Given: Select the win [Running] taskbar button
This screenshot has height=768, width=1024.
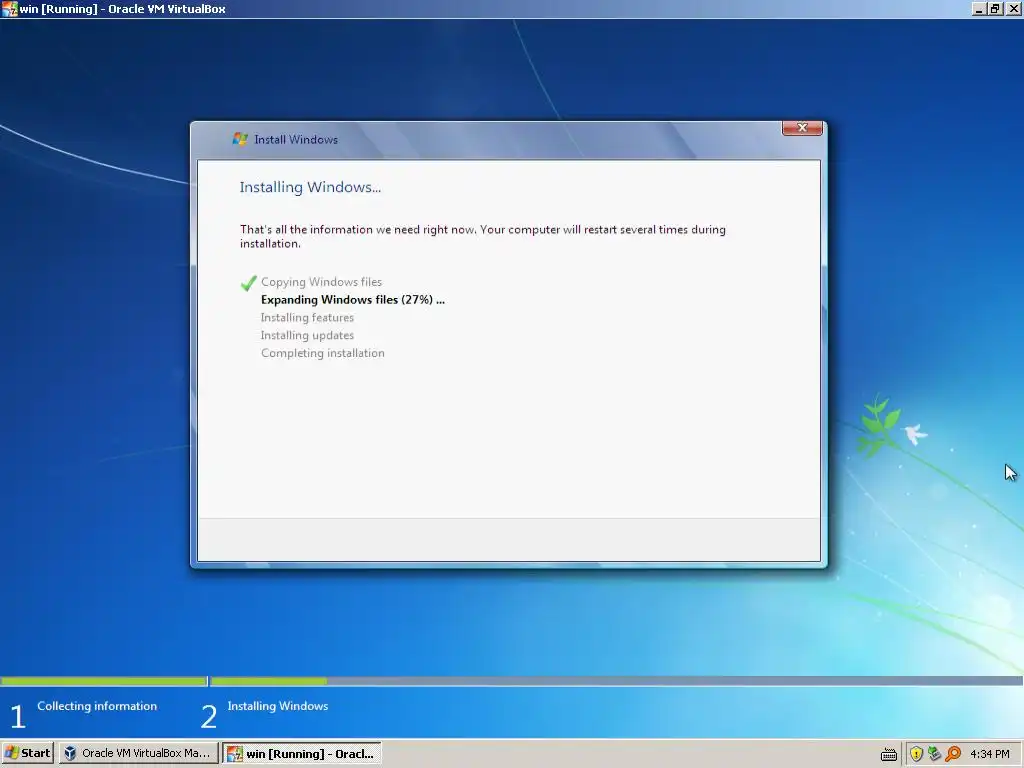Looking at the screenshot, I should (302, 754).
